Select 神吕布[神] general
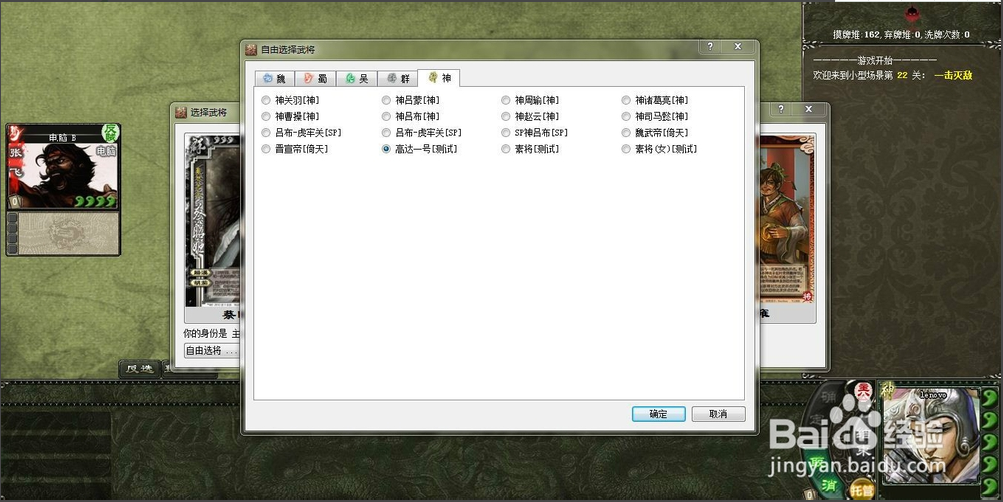 (x=411, y=116)
